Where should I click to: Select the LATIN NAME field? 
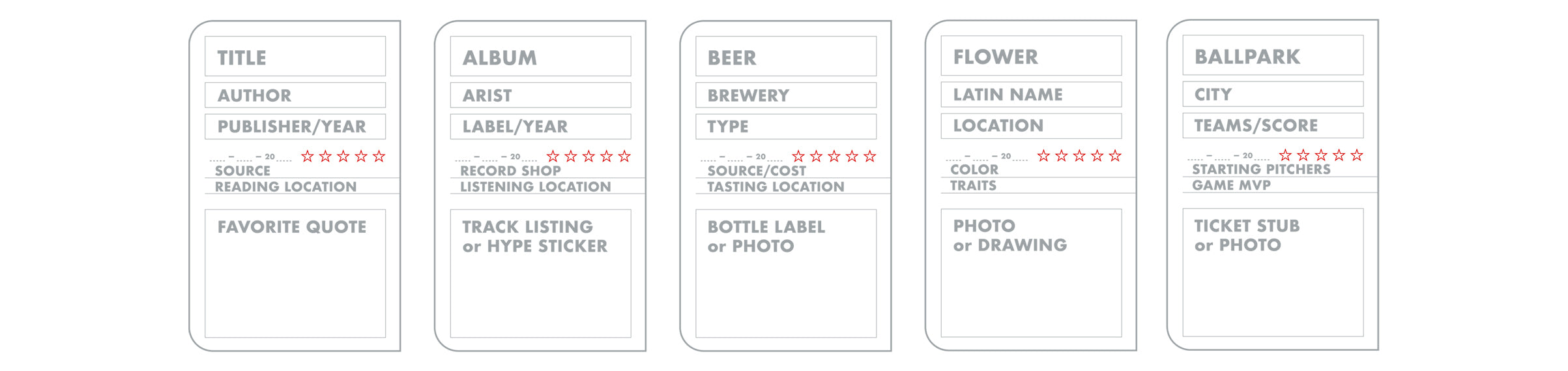[1031, 95]
